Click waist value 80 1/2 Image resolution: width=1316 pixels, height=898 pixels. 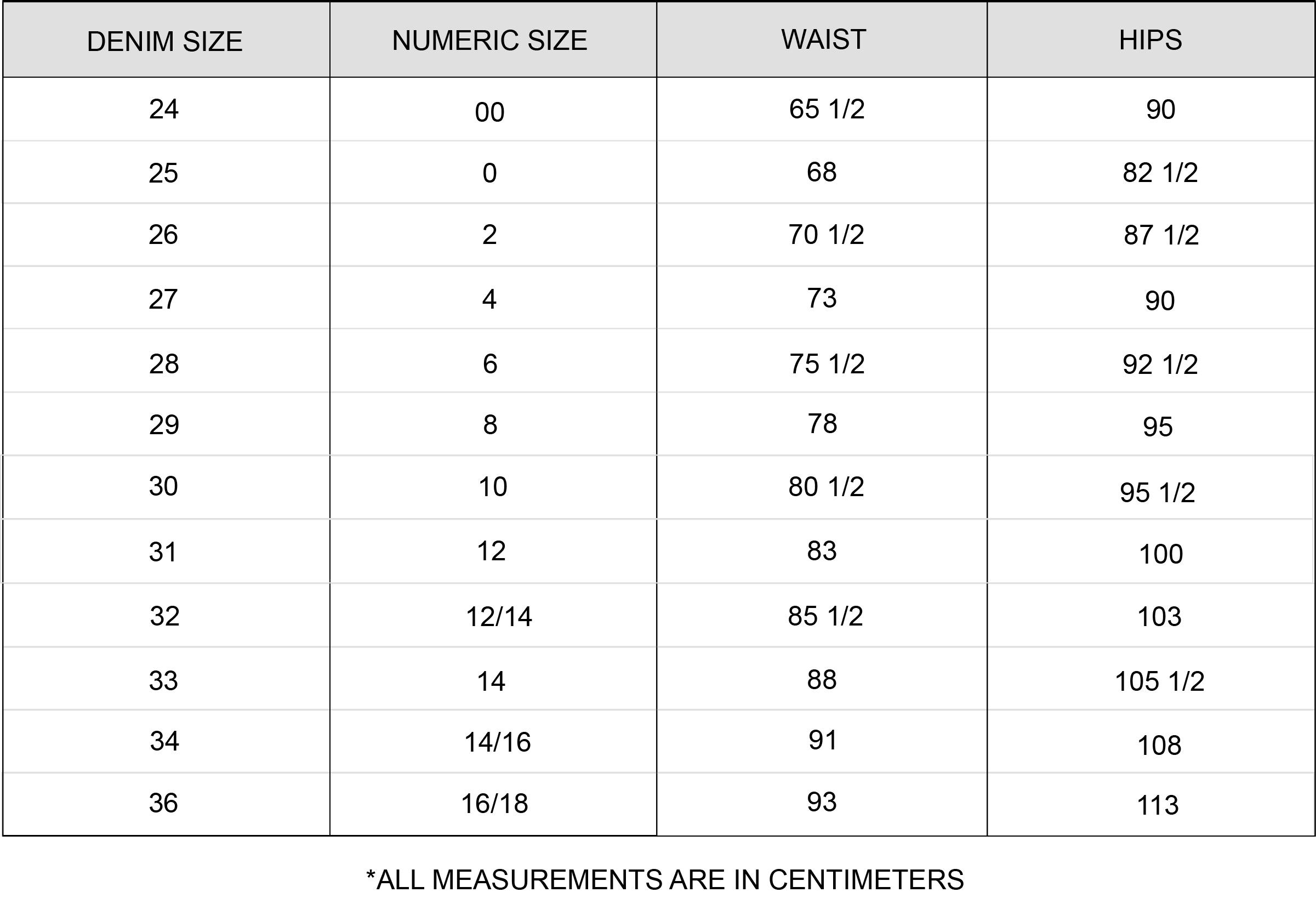[x=826, y=486]
